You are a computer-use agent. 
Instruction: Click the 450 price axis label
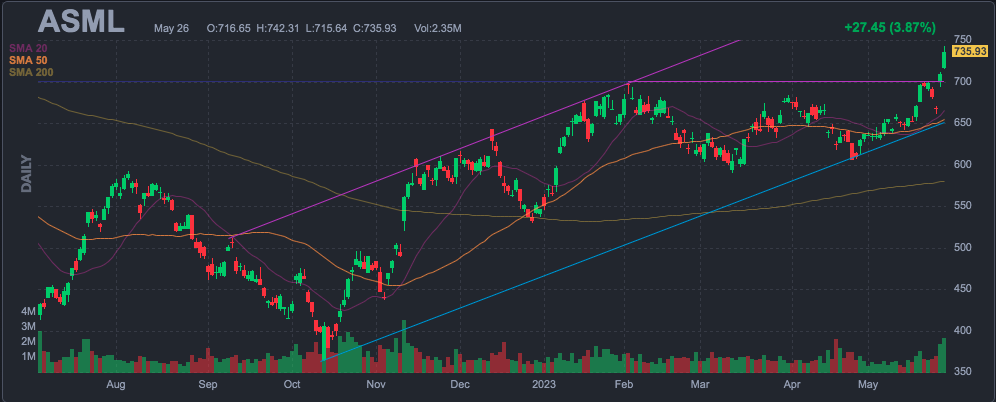point(963,289)
